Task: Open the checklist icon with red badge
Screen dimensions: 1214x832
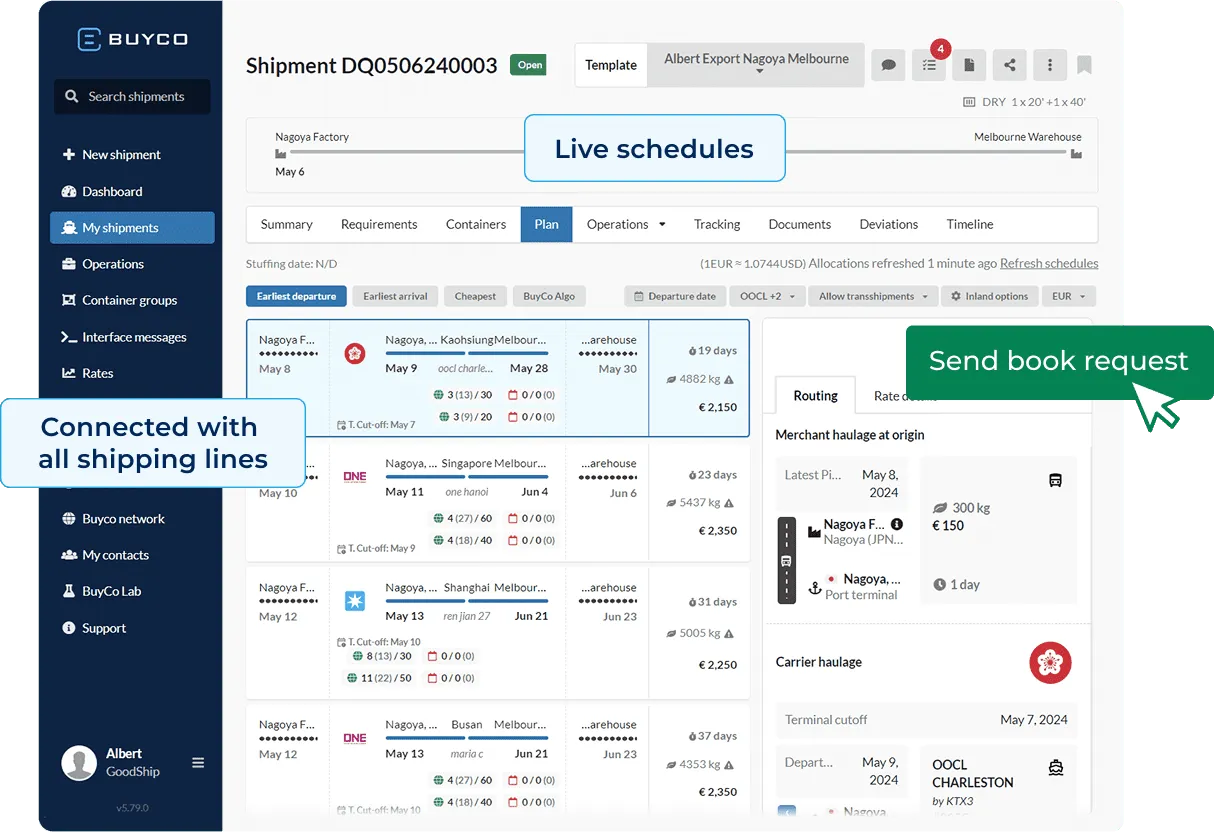Action: pyautogui.click(x=929, y=65)
